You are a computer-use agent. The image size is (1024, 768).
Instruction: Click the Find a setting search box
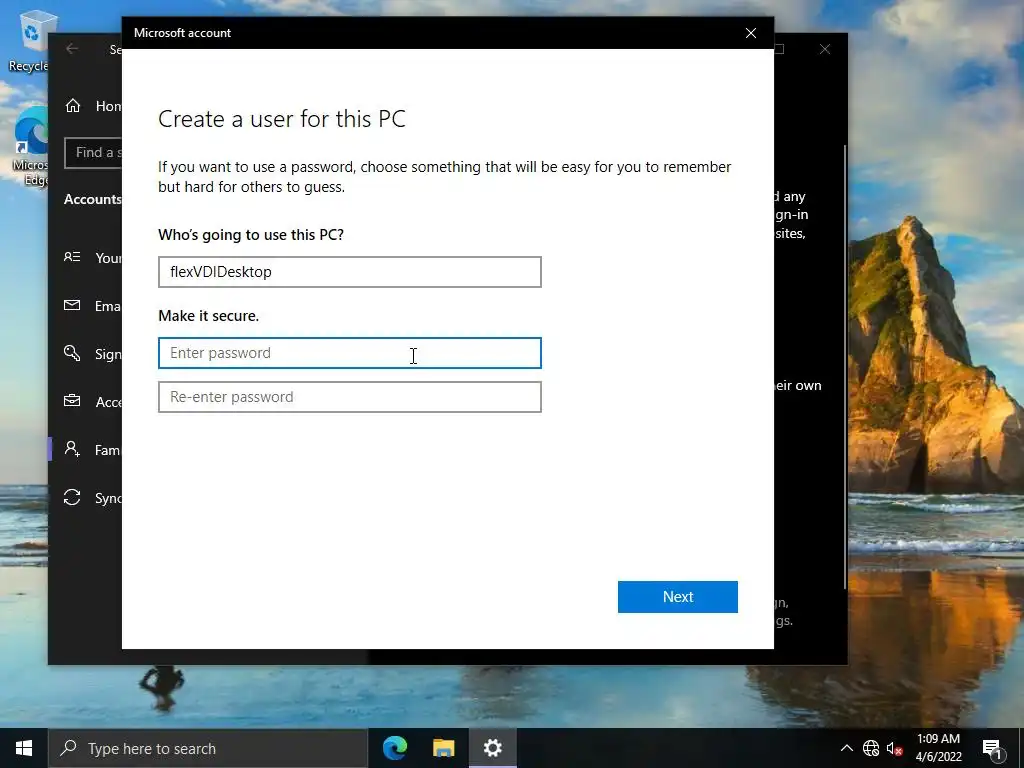pos(93,153)
